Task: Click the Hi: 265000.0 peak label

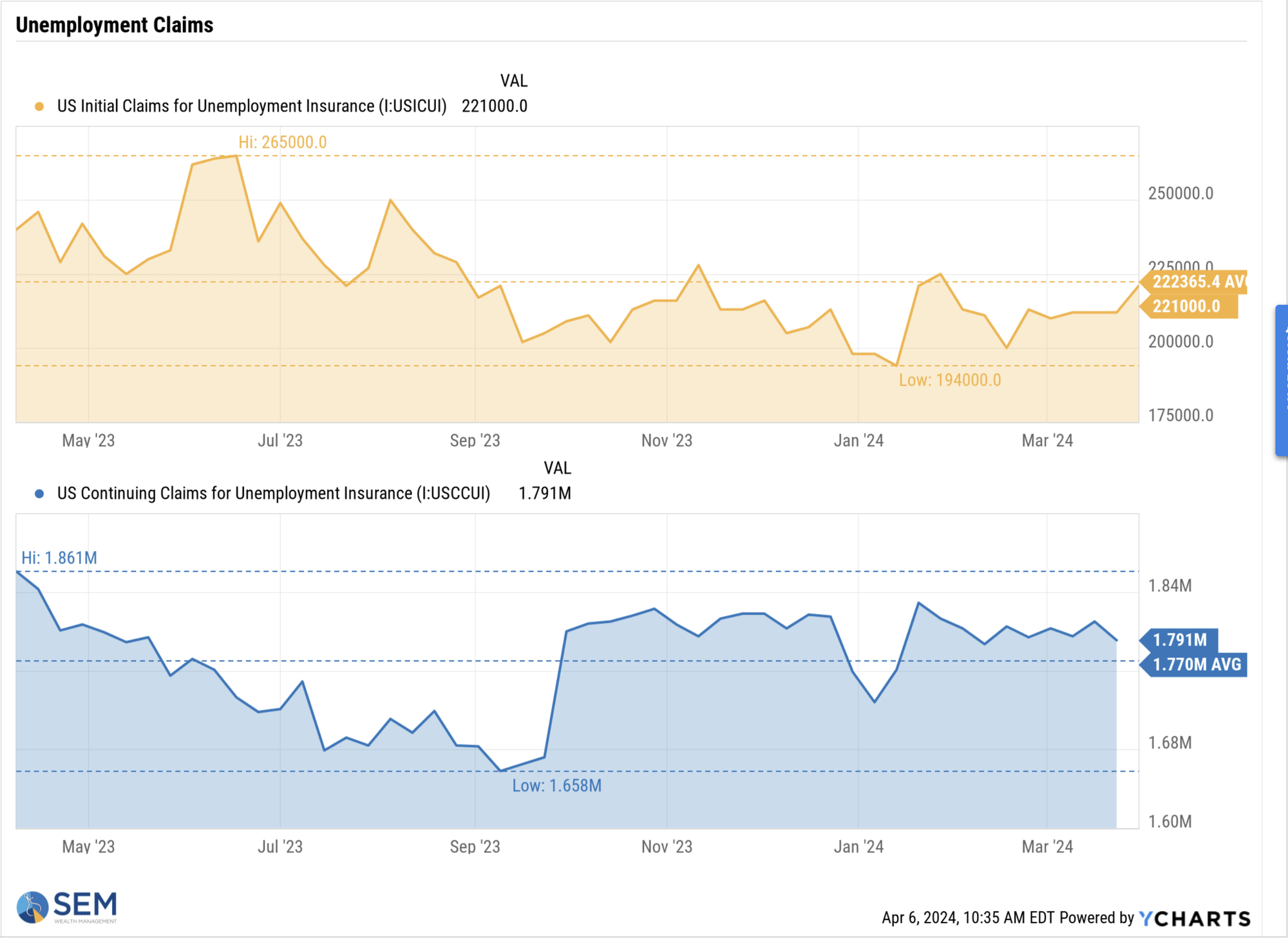Action: tap(282, 142)
